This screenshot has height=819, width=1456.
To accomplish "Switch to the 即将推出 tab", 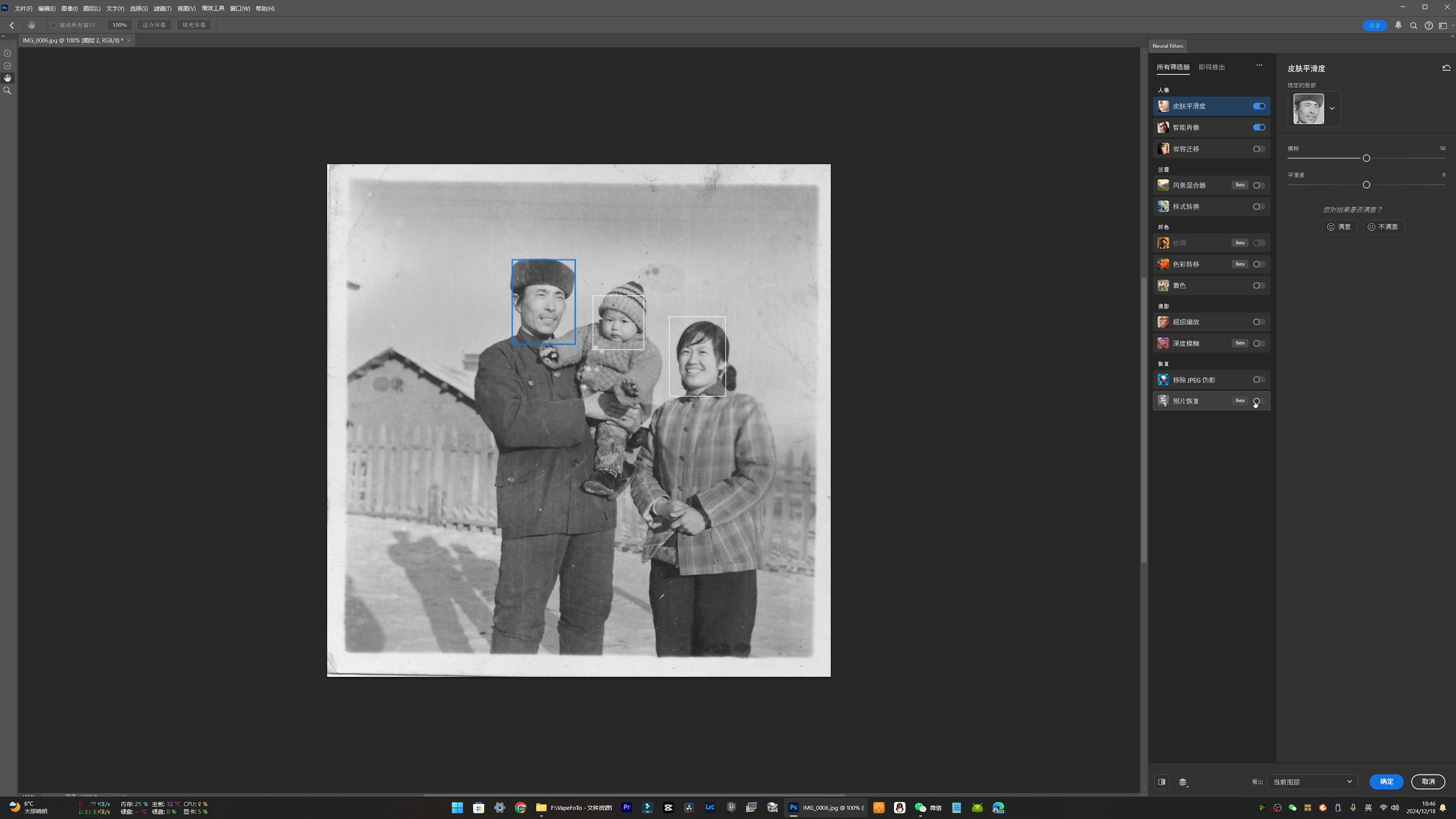I will pyautogui.click(x=1211, y=67).
